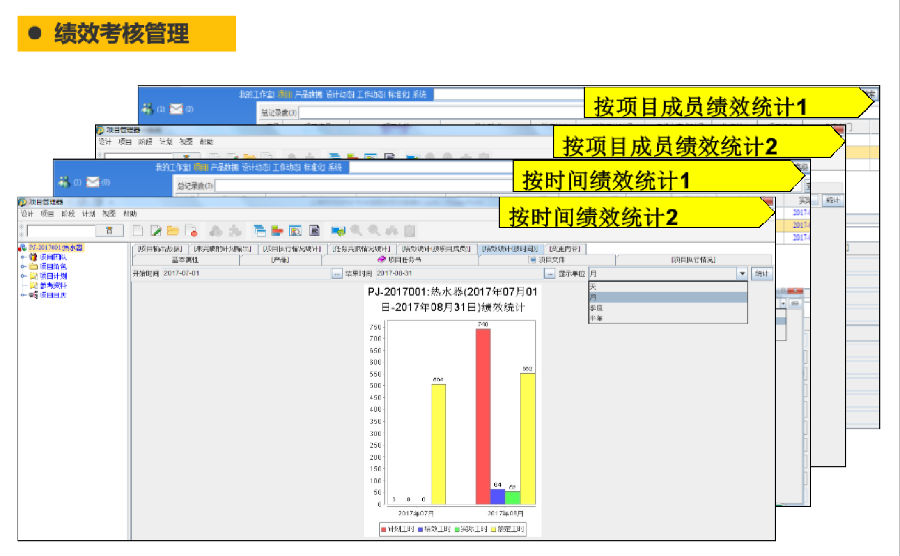Click the second magnifier zoom icon in front toolbar
Screen dimensions: 900x556
pyautogui.click(x=374, y=231)
